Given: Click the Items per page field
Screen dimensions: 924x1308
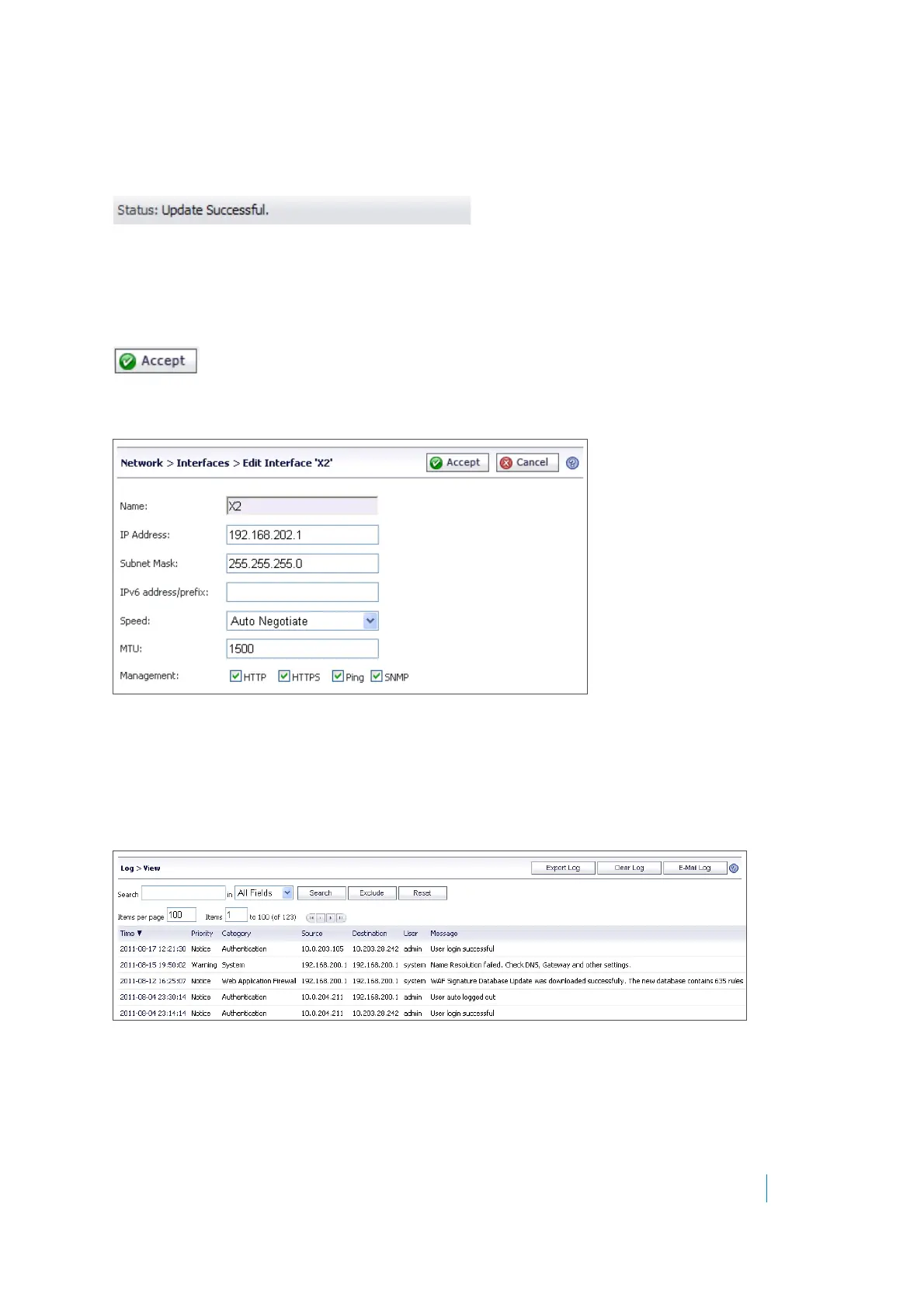Looking at the screenshot, I should tap(182, 915).
